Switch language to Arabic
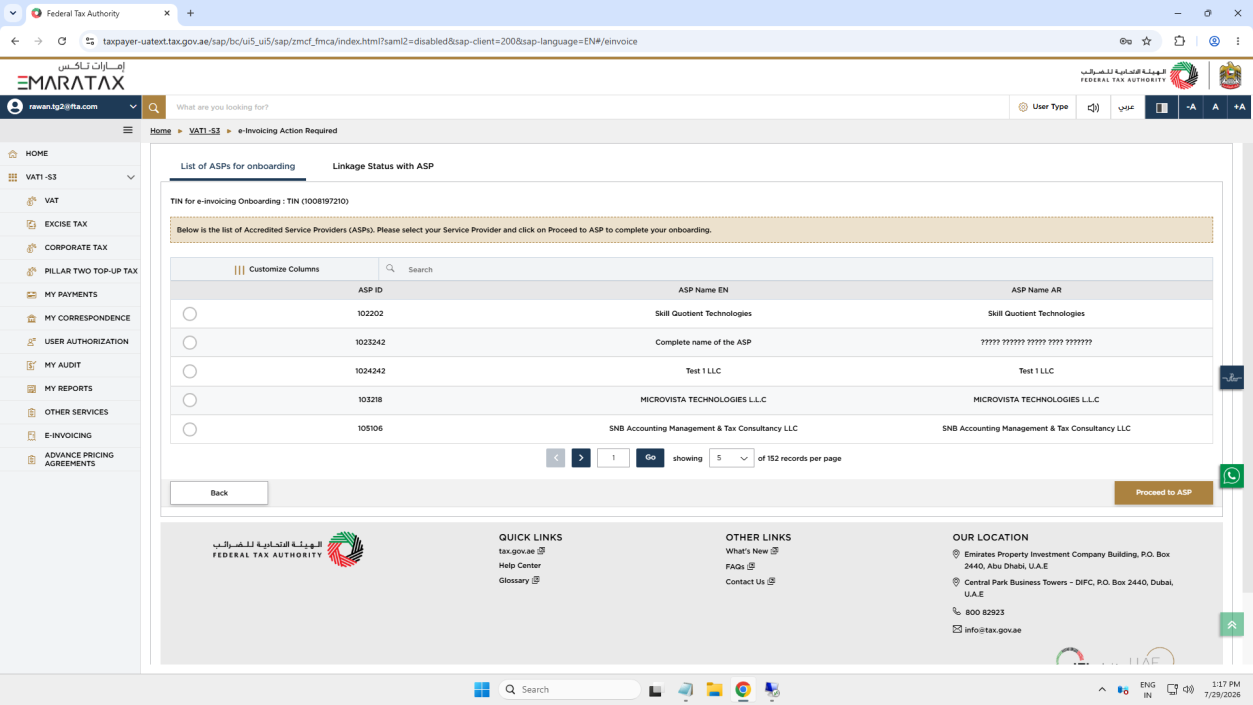 pyautogui.click(x=1126, y=107)
